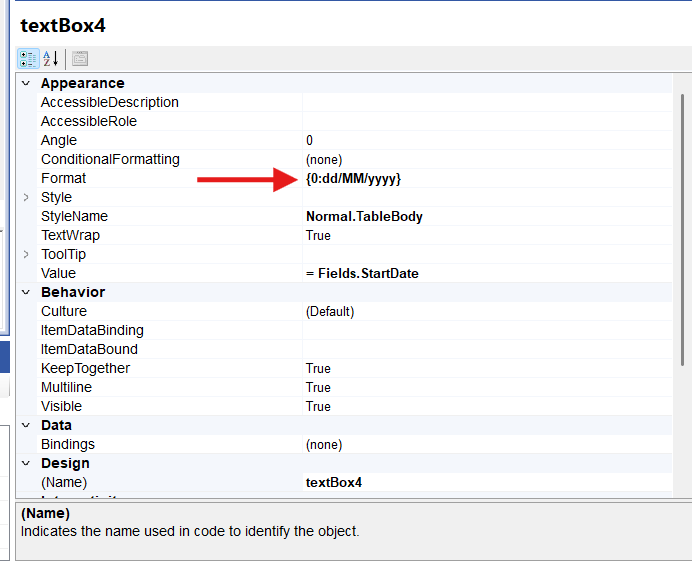Collapse the Appearance category
Viewport: 692px width, 562px height.
tap(26, 84)
